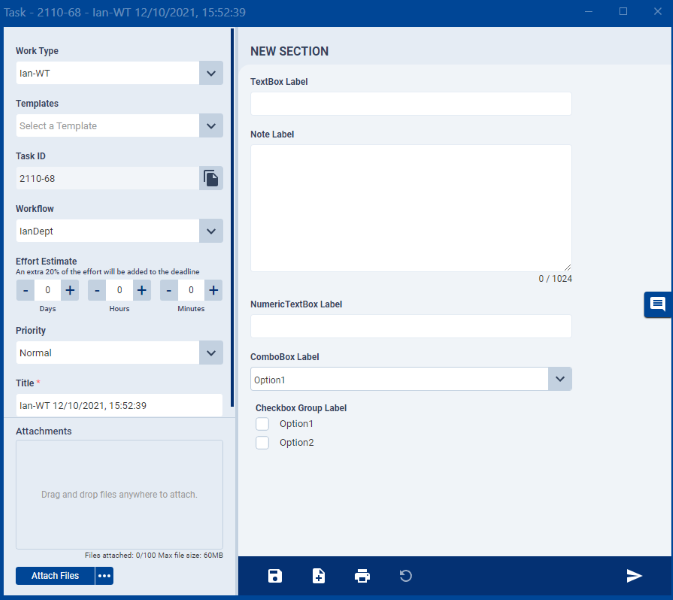
Task: Click the new document with plus icon
Action: [318, 576]
